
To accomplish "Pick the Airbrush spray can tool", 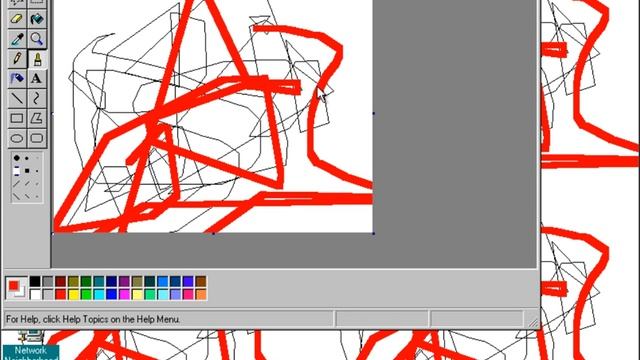I will (17, 78).
